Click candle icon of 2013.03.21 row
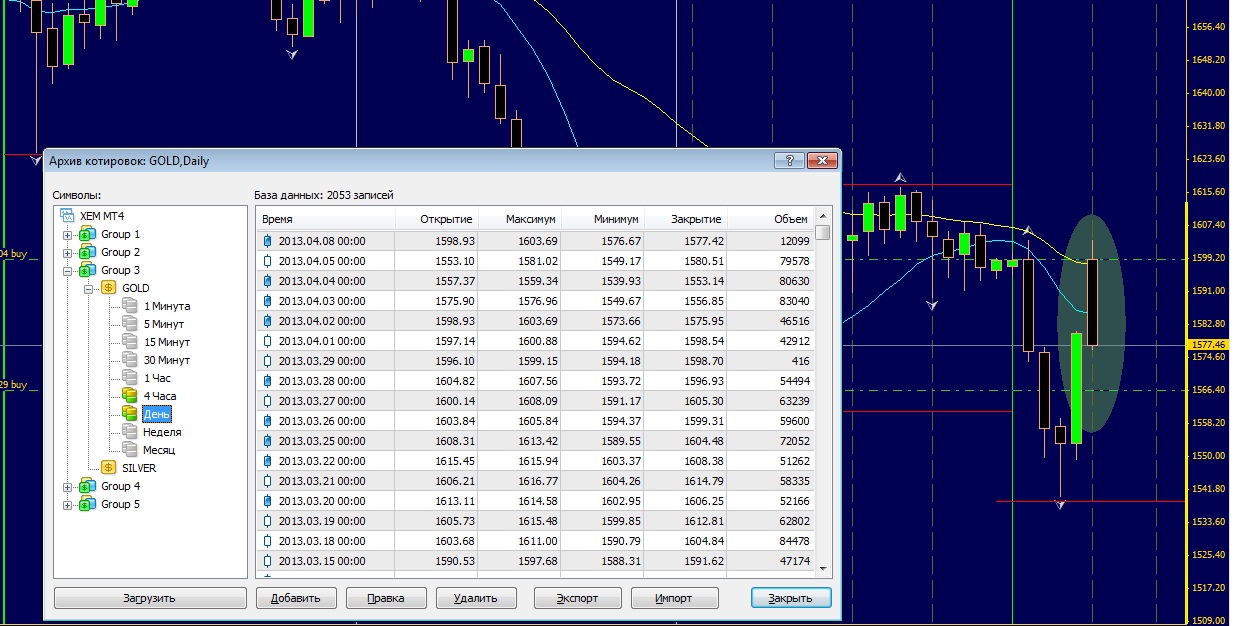This screenshot has width=1235, height=626. 267,481
